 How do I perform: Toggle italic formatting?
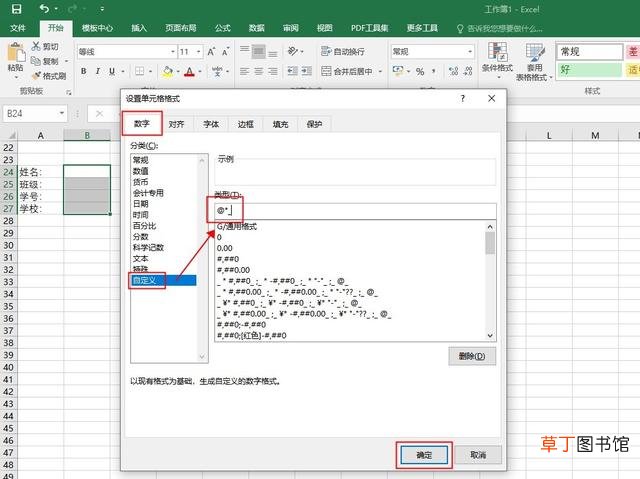[98, 71]
